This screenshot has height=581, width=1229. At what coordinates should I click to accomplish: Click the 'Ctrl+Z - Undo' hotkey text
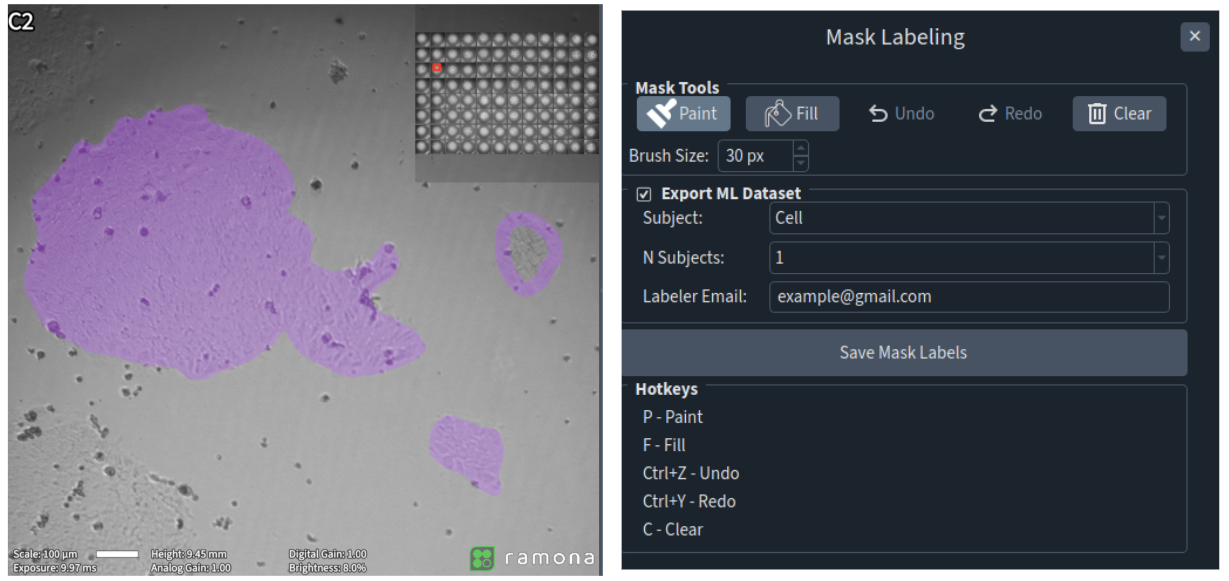[691, 473]
